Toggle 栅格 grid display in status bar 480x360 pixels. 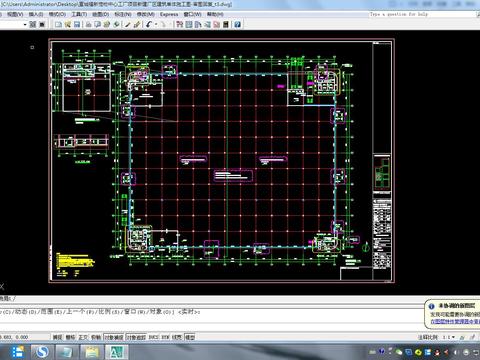tap(70, 337)
